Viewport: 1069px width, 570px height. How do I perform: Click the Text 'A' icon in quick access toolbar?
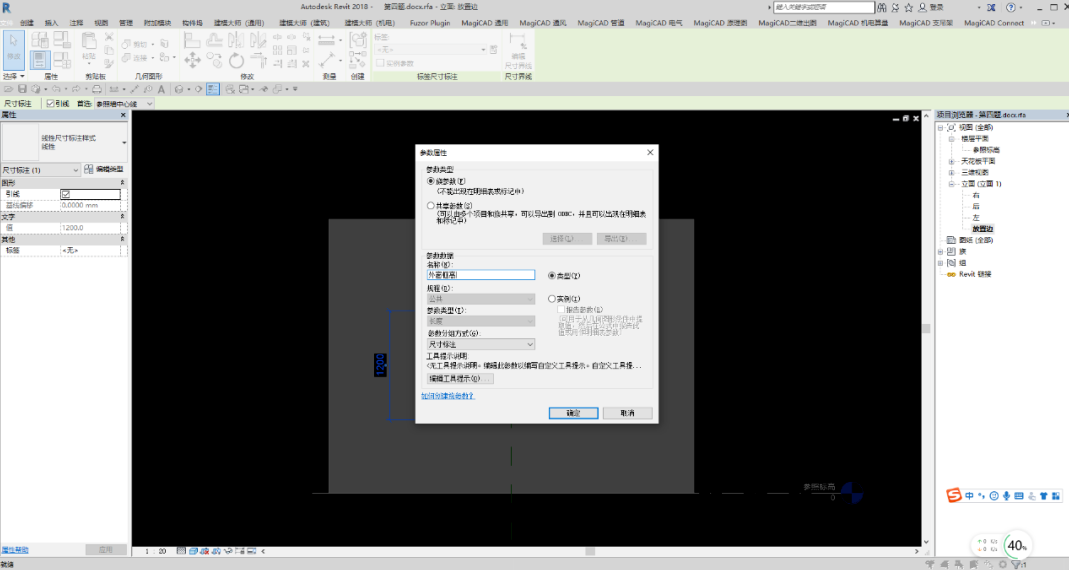click(162, 89)
